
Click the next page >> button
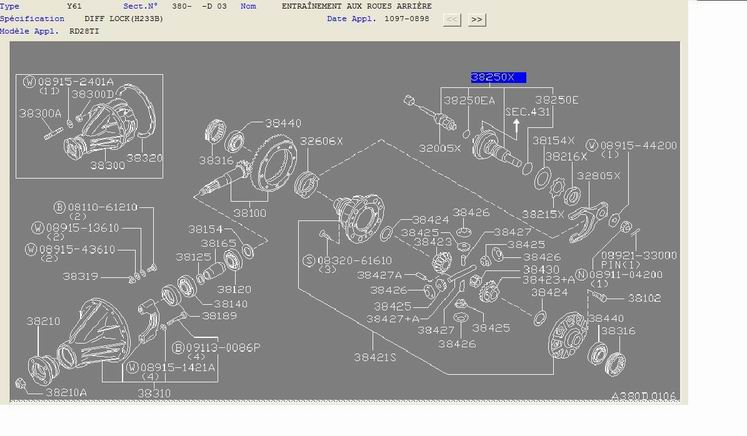[477, 20]
